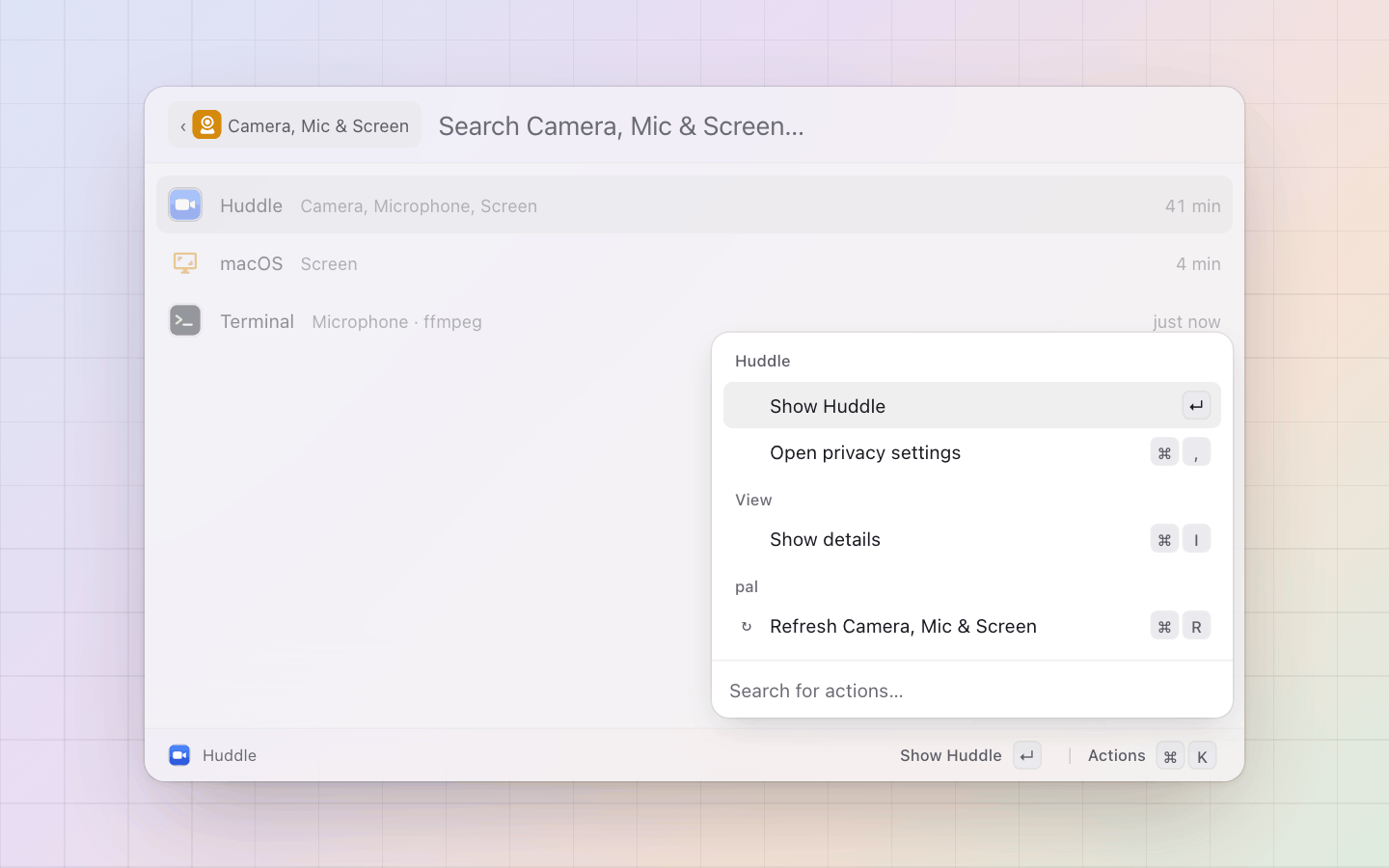
Task: Click the Microphone · ffmpeg subtitle
Action: coord(396,322)
